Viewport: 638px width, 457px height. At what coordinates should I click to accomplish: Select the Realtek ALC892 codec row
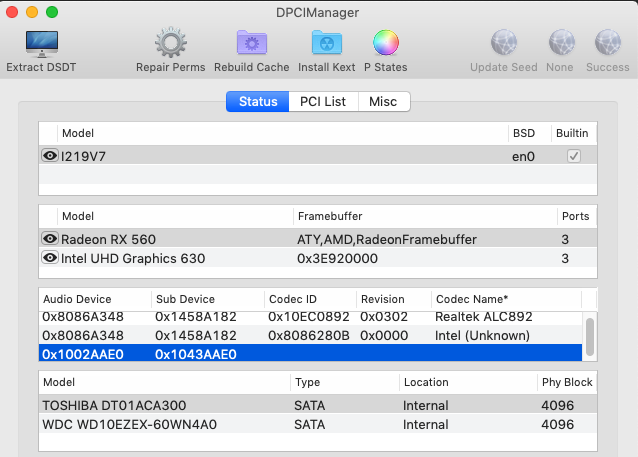(310, 317)
